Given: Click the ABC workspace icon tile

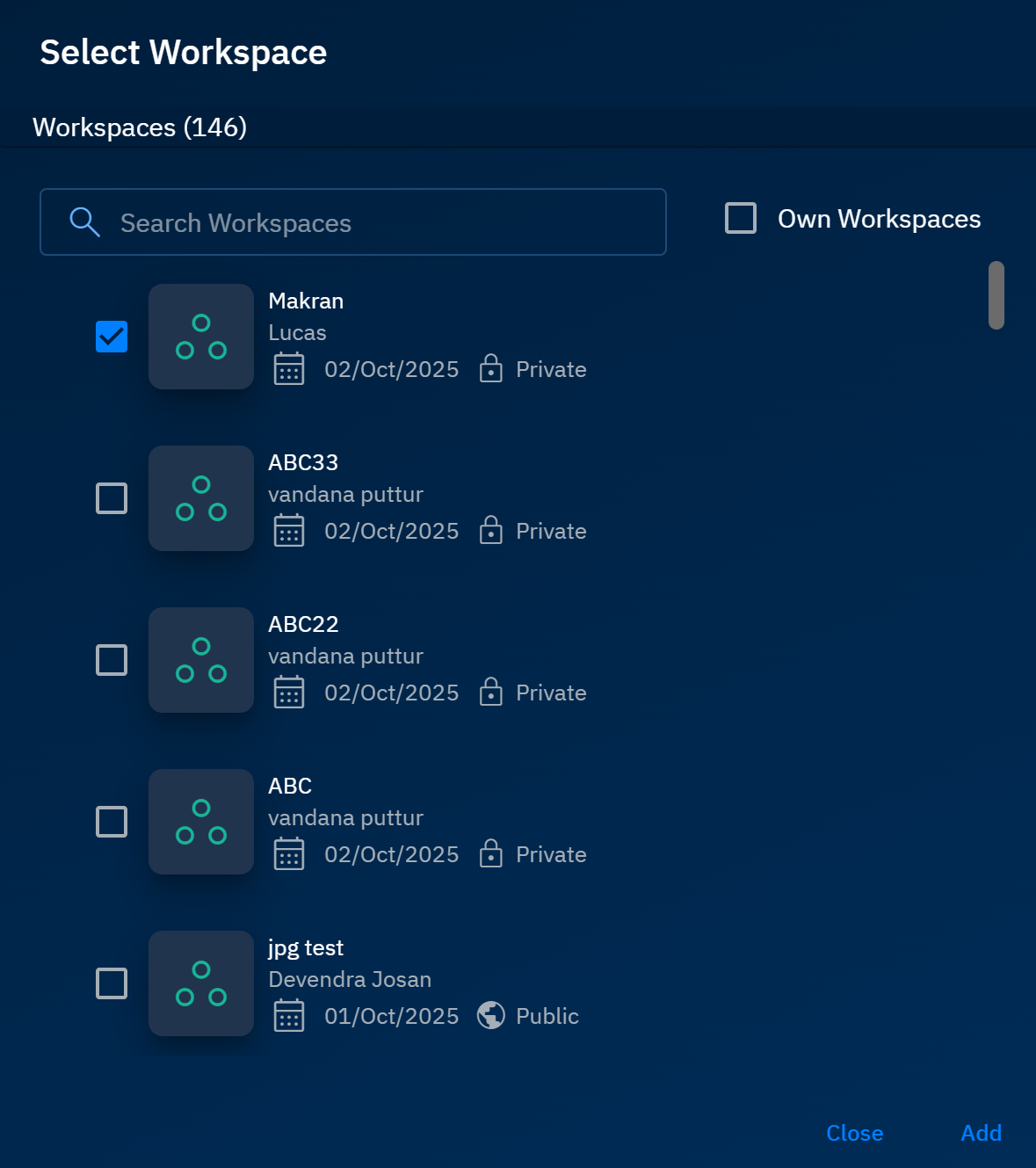Looking at the screenshot, I should coord(201,822).
